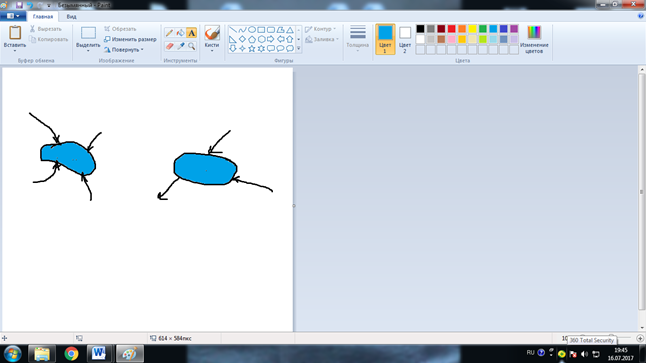Click the Изменение цветов edit colors icon
647x364 pixels.
[x=534, y=32]
